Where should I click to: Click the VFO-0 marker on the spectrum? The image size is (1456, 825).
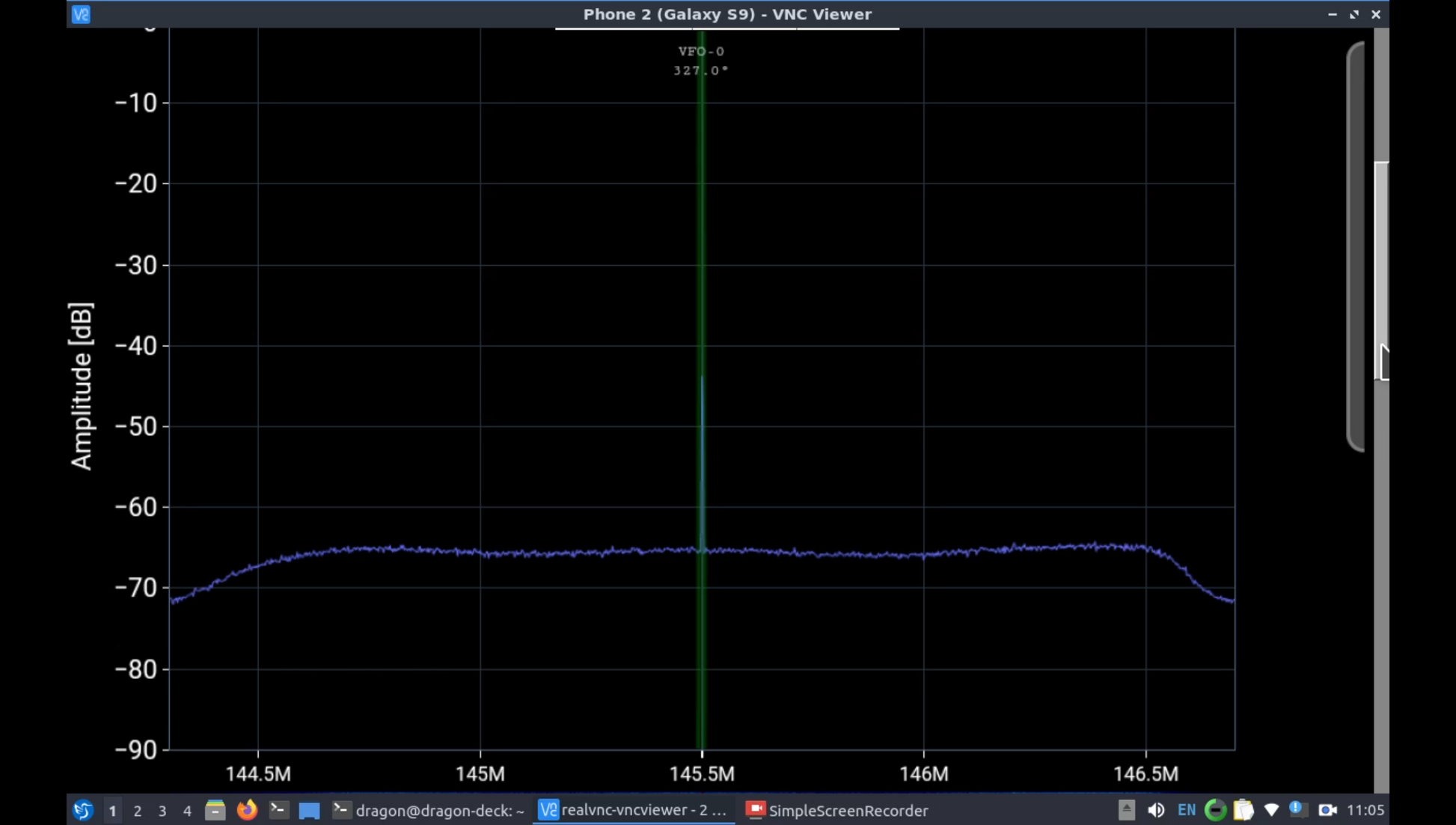click(701, 52)
